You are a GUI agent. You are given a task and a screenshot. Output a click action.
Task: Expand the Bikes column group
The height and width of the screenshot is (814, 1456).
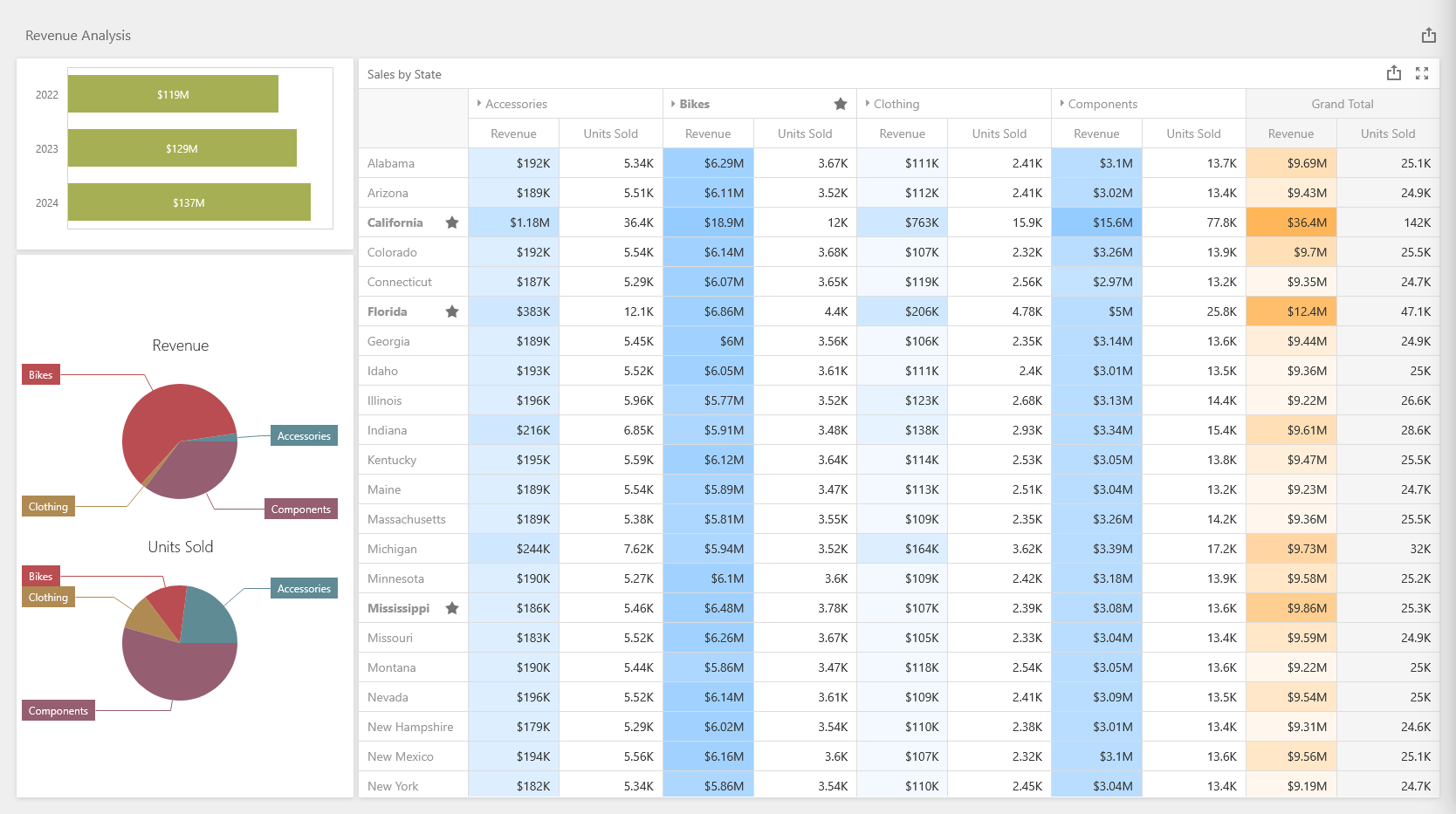click(673, 104)
